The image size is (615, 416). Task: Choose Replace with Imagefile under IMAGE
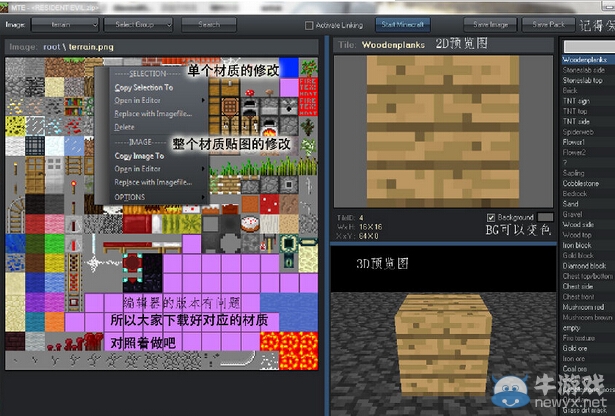pyautogui.click(x=153, y=182)
